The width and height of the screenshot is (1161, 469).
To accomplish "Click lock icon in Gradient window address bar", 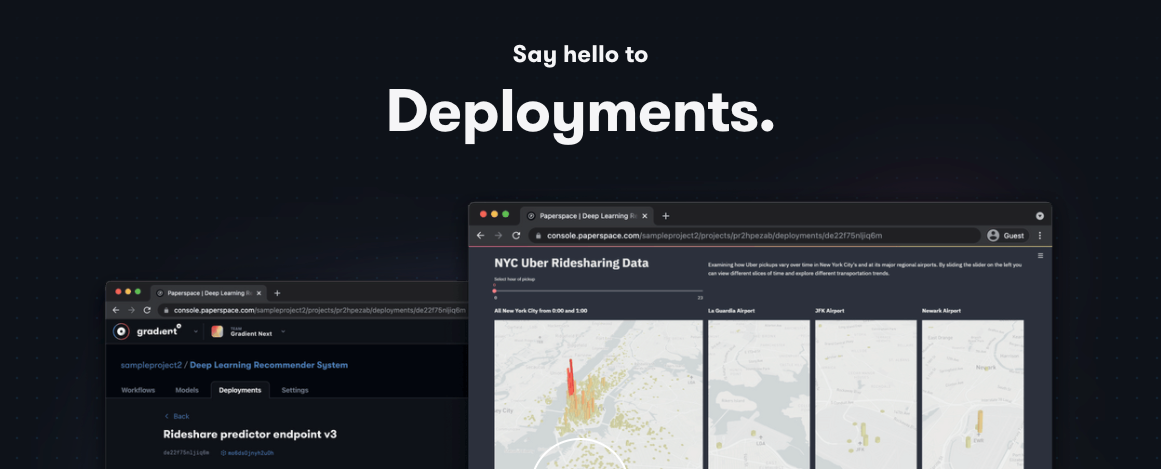I will pyautogui.click(x=166, y=310).
